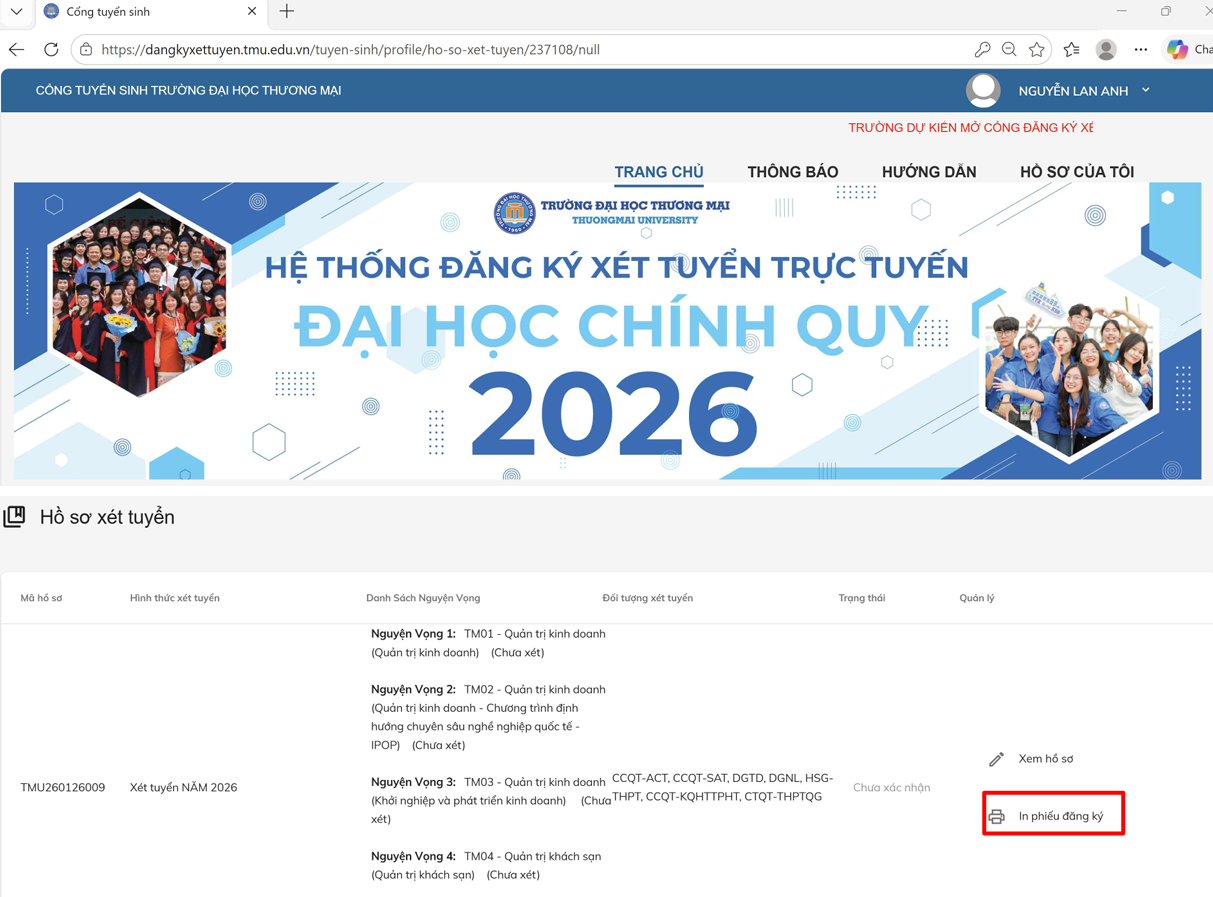Click the profile code TMU260126009
Screen dimensions: 1213x897
(x=63, y=788)
